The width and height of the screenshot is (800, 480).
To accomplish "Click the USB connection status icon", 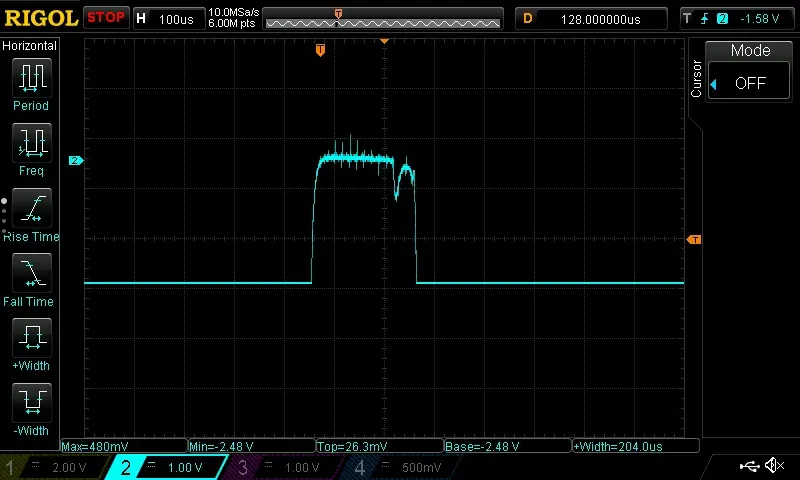I will click(749, 466).
